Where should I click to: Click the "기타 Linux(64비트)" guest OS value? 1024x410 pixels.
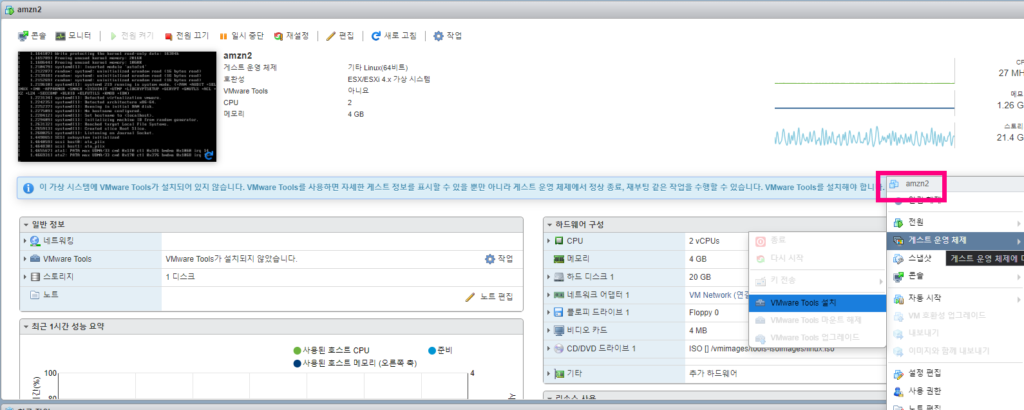tap(379, 67)
